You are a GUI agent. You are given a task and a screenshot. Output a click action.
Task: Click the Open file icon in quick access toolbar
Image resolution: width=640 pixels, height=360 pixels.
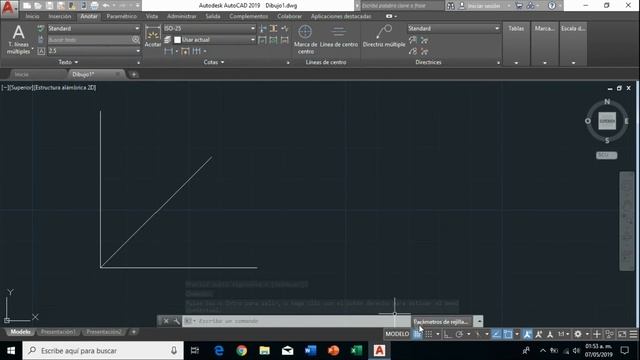[x=38, y=6]
